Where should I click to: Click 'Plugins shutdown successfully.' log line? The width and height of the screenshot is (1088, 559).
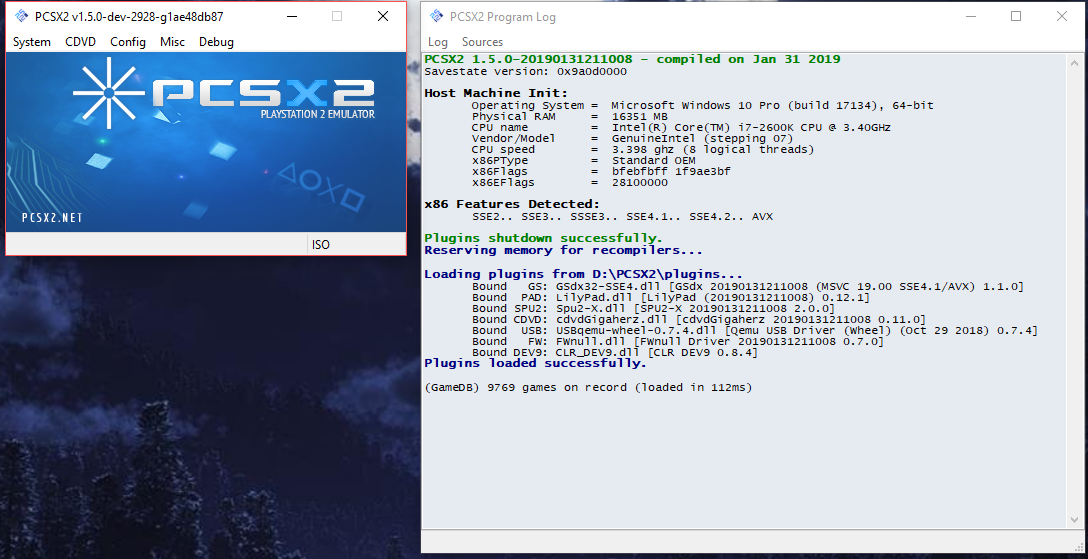[543, 238]
